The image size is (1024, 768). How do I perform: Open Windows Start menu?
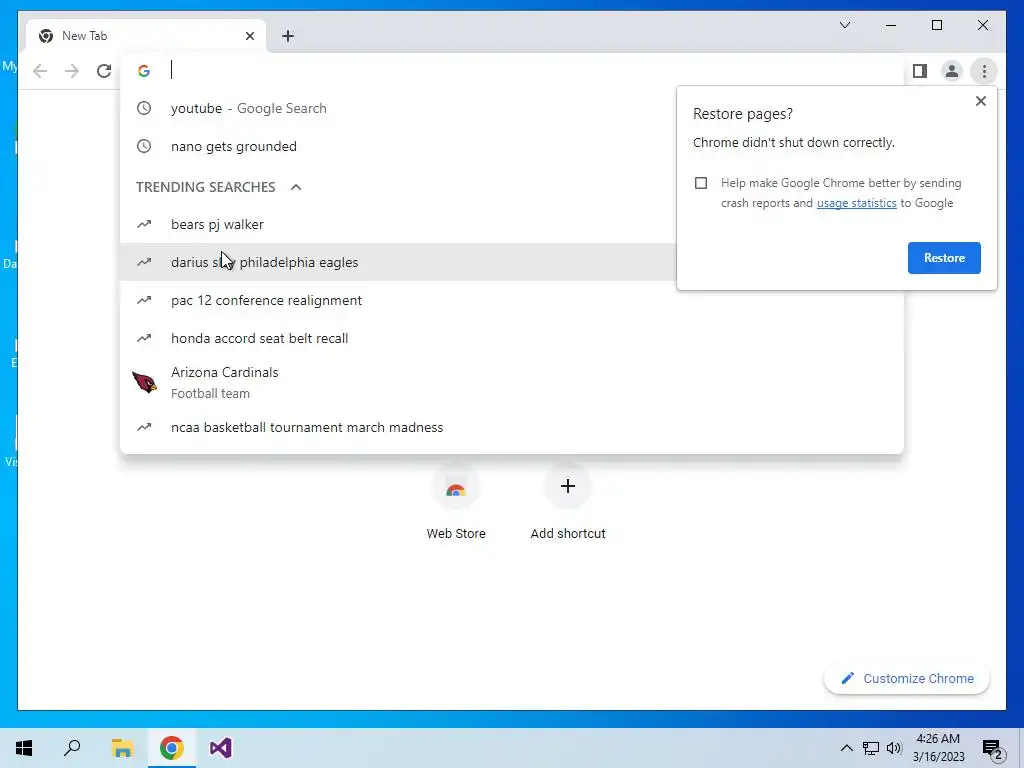coord(24,748)
